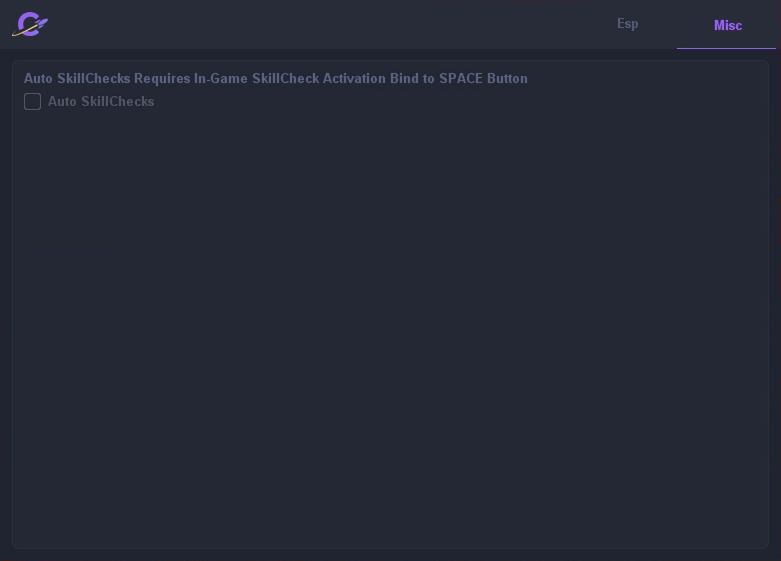Toggle the square box beside Auto SkillChecks
Image resolution: width=781 pixels, height=561 pixels.
33,102
